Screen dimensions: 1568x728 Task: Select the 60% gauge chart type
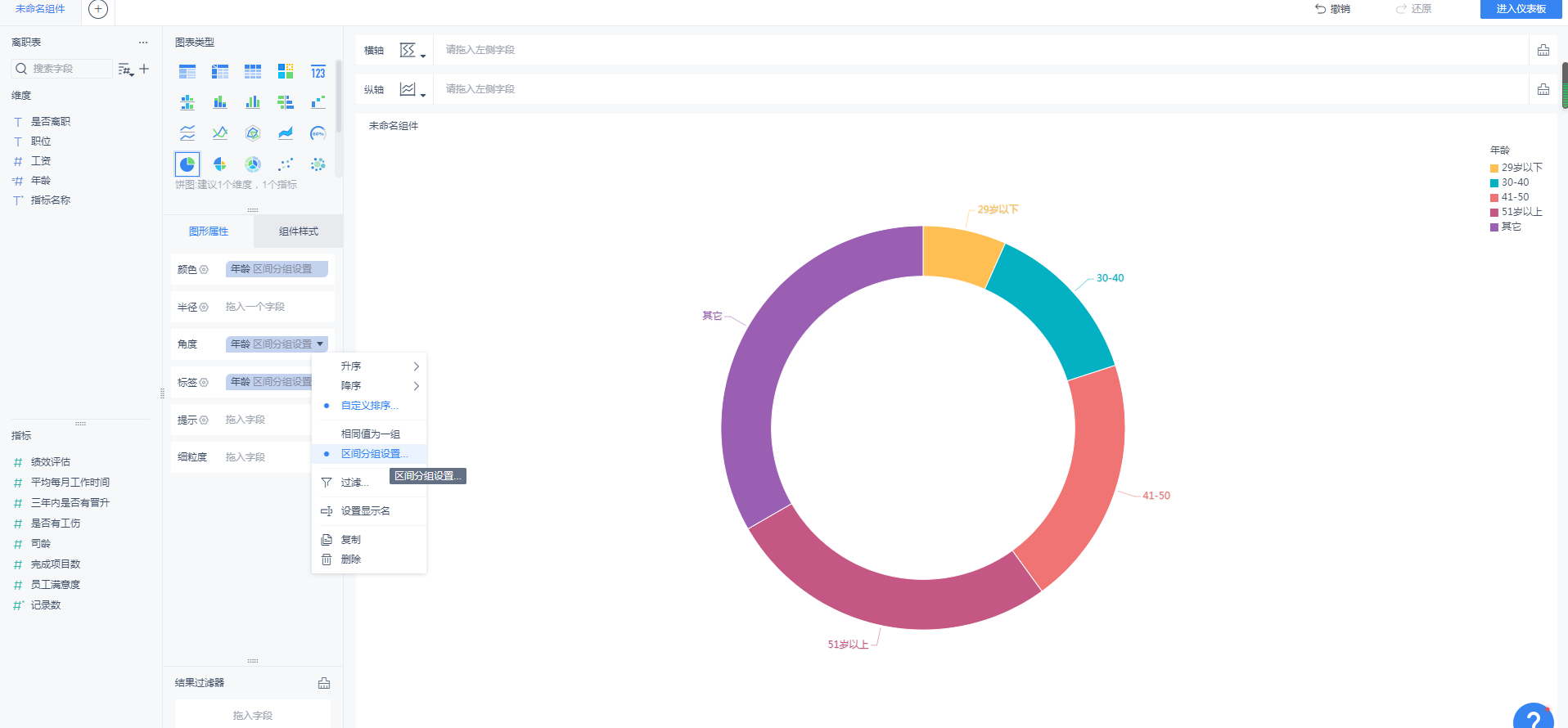tap(318, 133)
